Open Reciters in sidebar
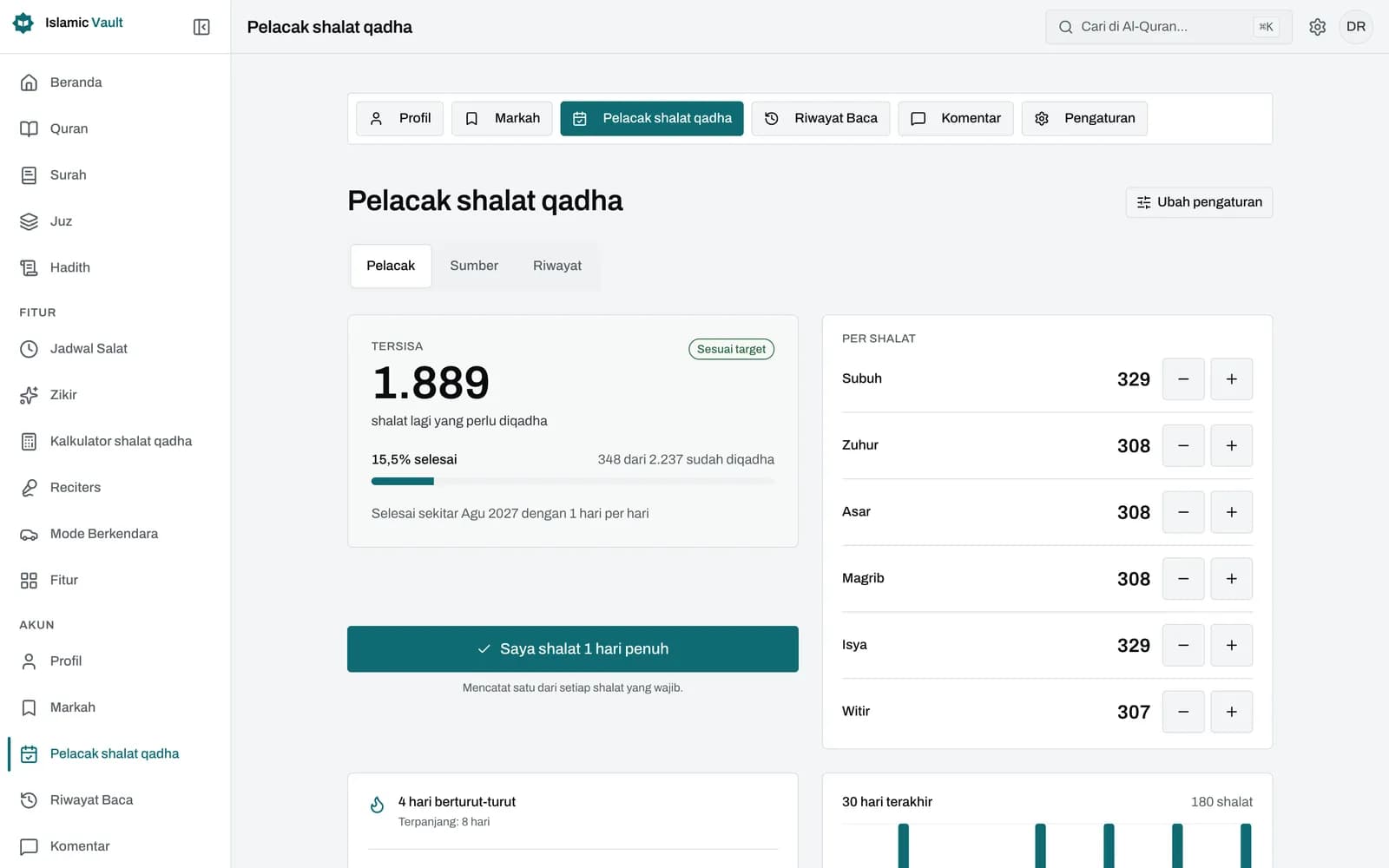This screenshot has height=868, width=1389. click(115, 487)
